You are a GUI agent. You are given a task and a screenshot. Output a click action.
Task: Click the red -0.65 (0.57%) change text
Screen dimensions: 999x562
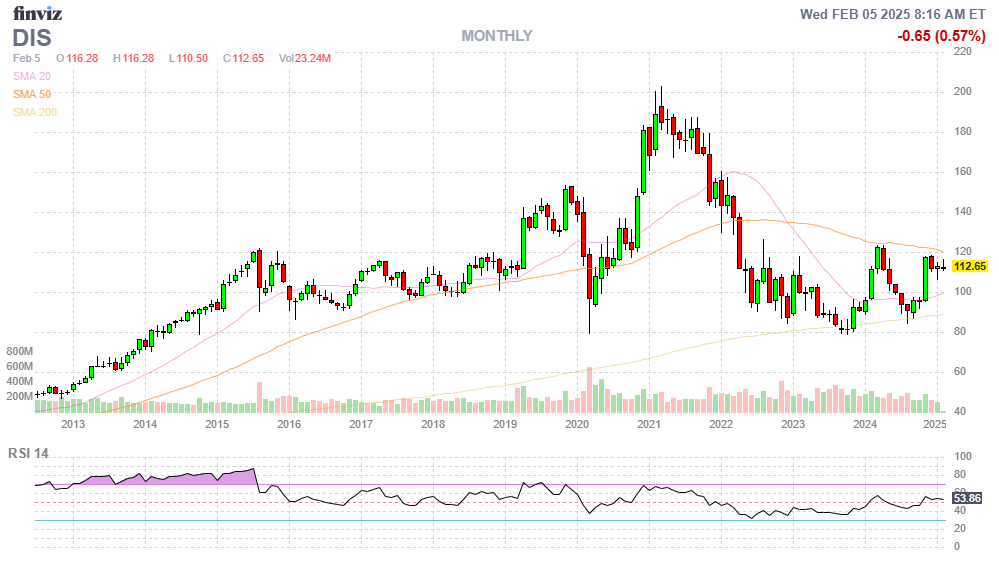click(939, 36)
